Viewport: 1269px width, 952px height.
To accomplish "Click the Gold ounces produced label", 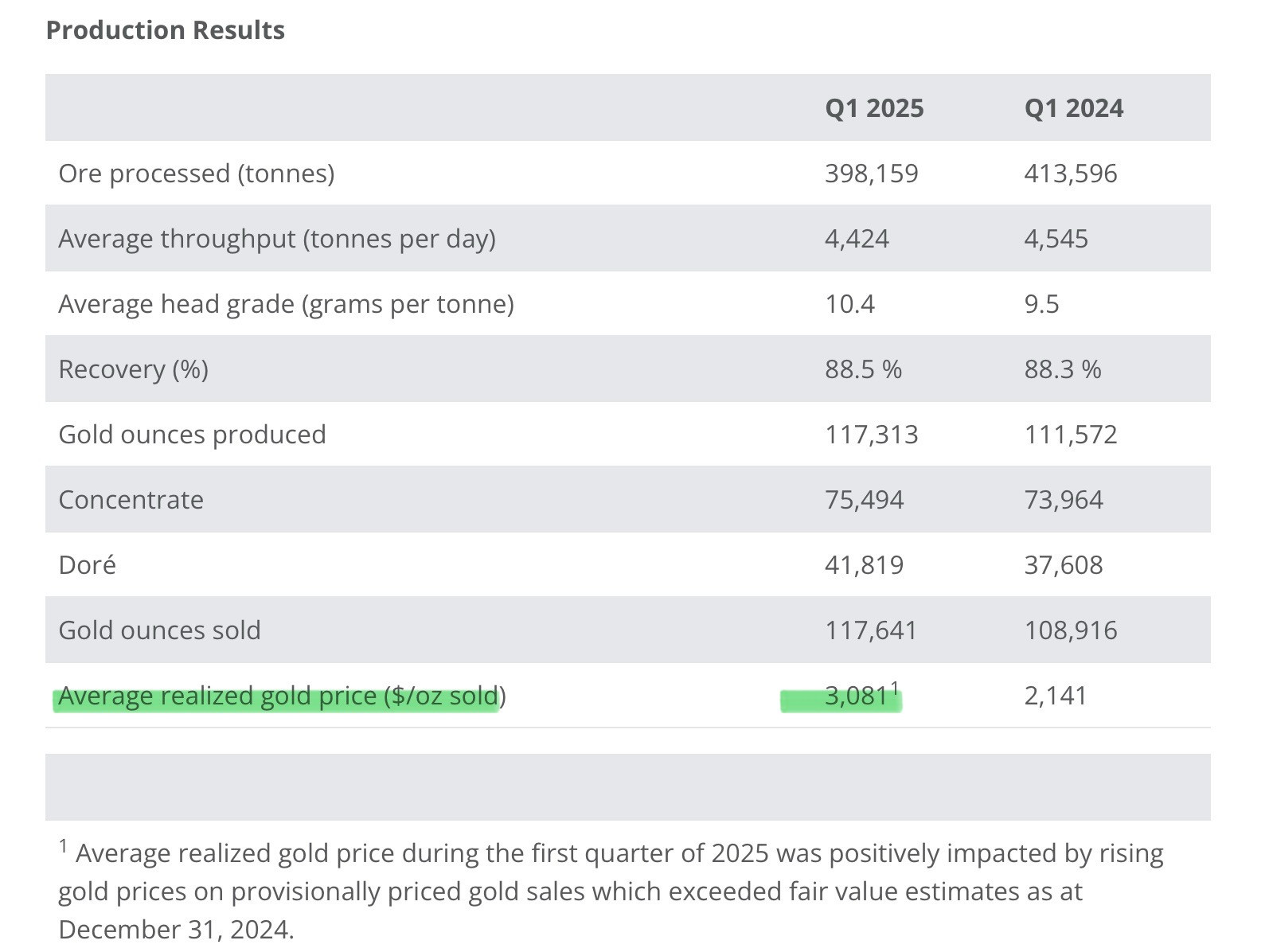I will pos(192,435).
